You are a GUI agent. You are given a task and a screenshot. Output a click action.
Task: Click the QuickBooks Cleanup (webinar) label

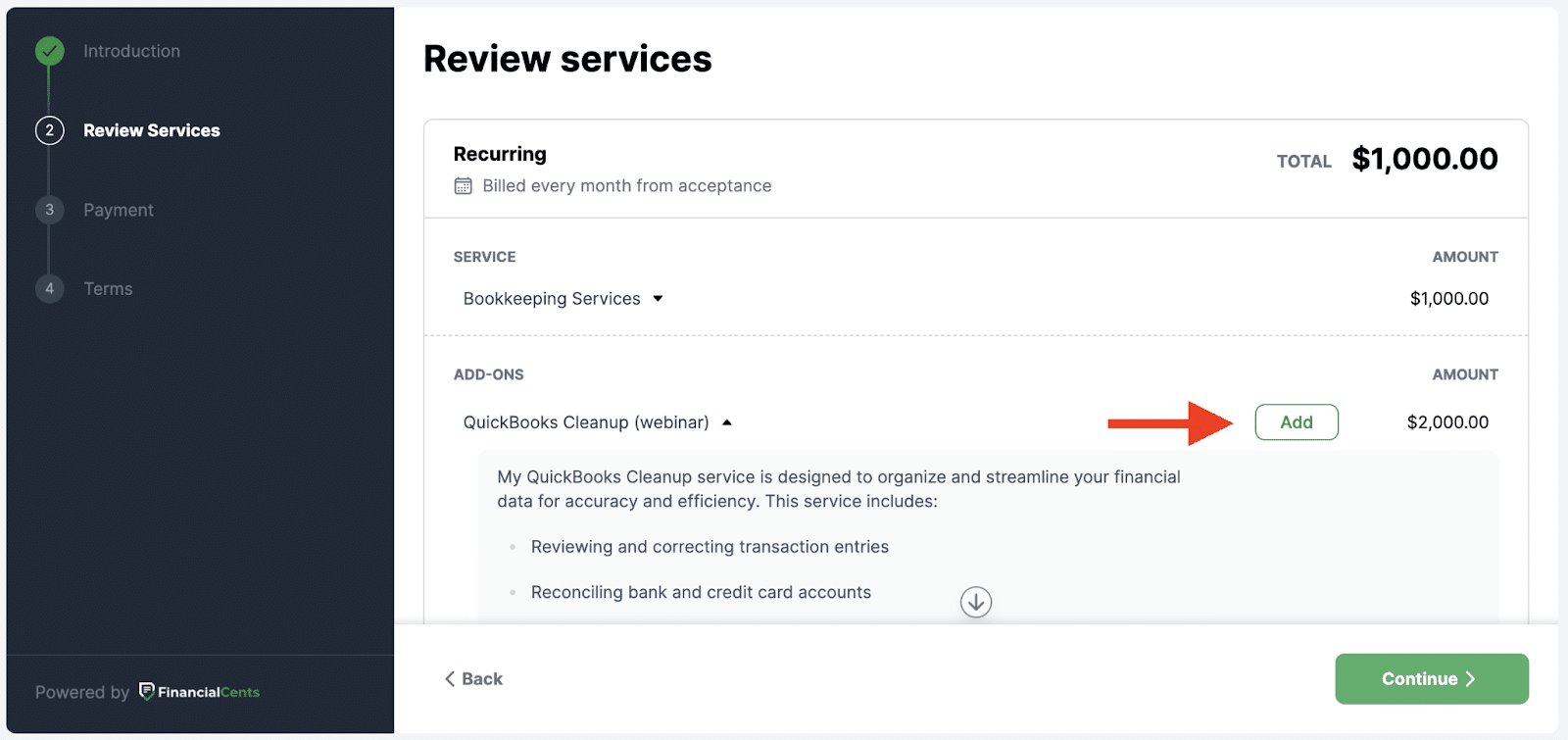coord(586,422)
